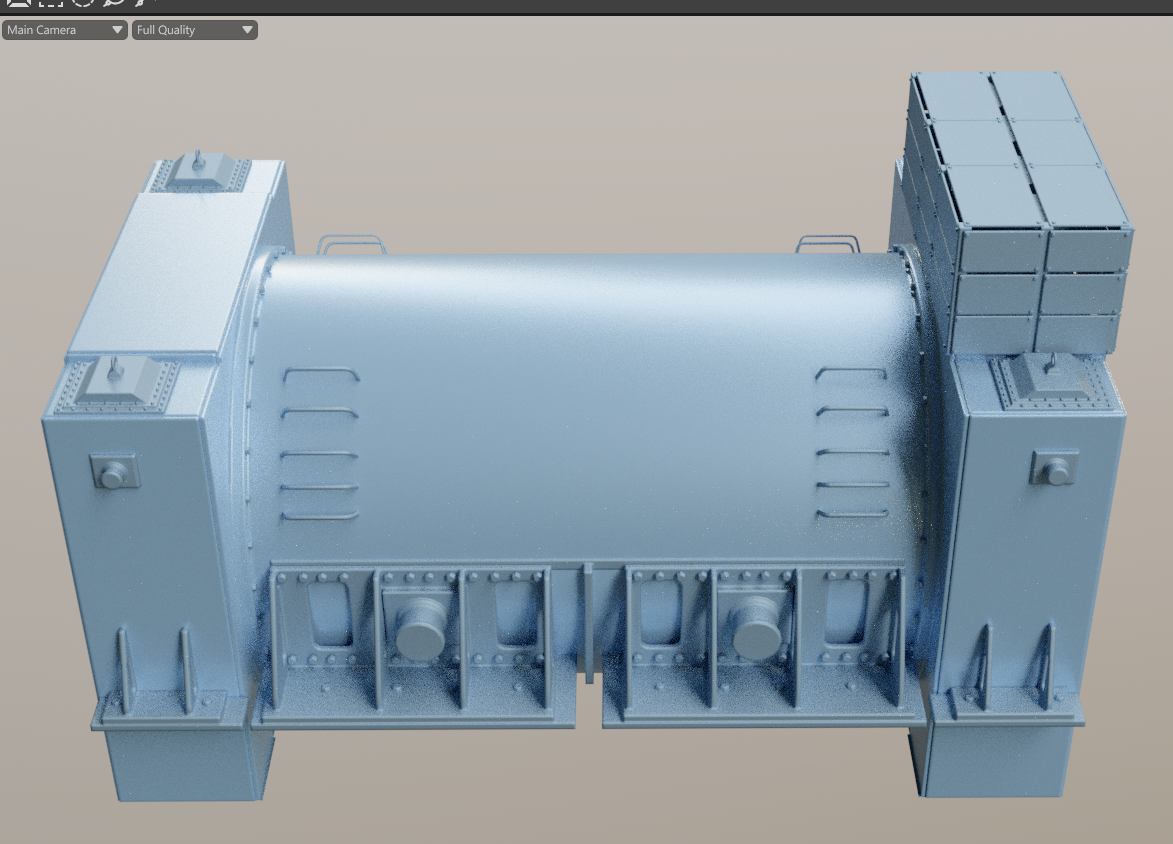Select the right louver vent slots
Image resolution: width=1173 pixels, height=844 pixels.
[x=852, y=443]
